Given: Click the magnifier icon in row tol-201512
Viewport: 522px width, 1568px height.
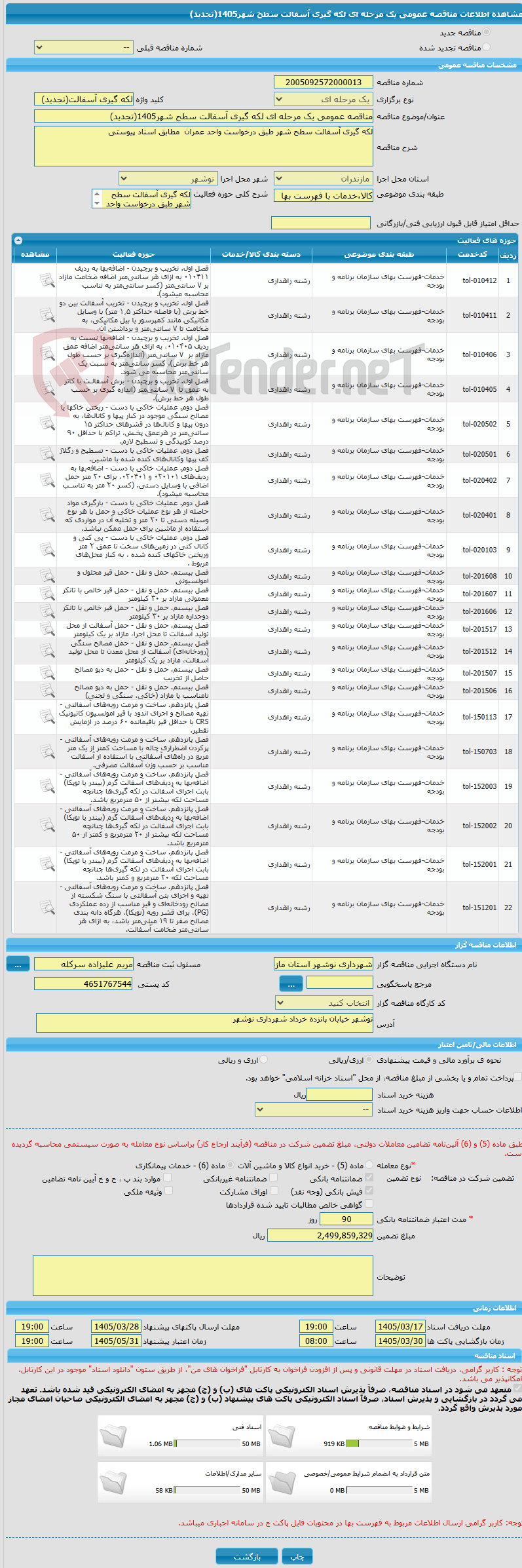Looking at the screenshot, I should point(47,652).
